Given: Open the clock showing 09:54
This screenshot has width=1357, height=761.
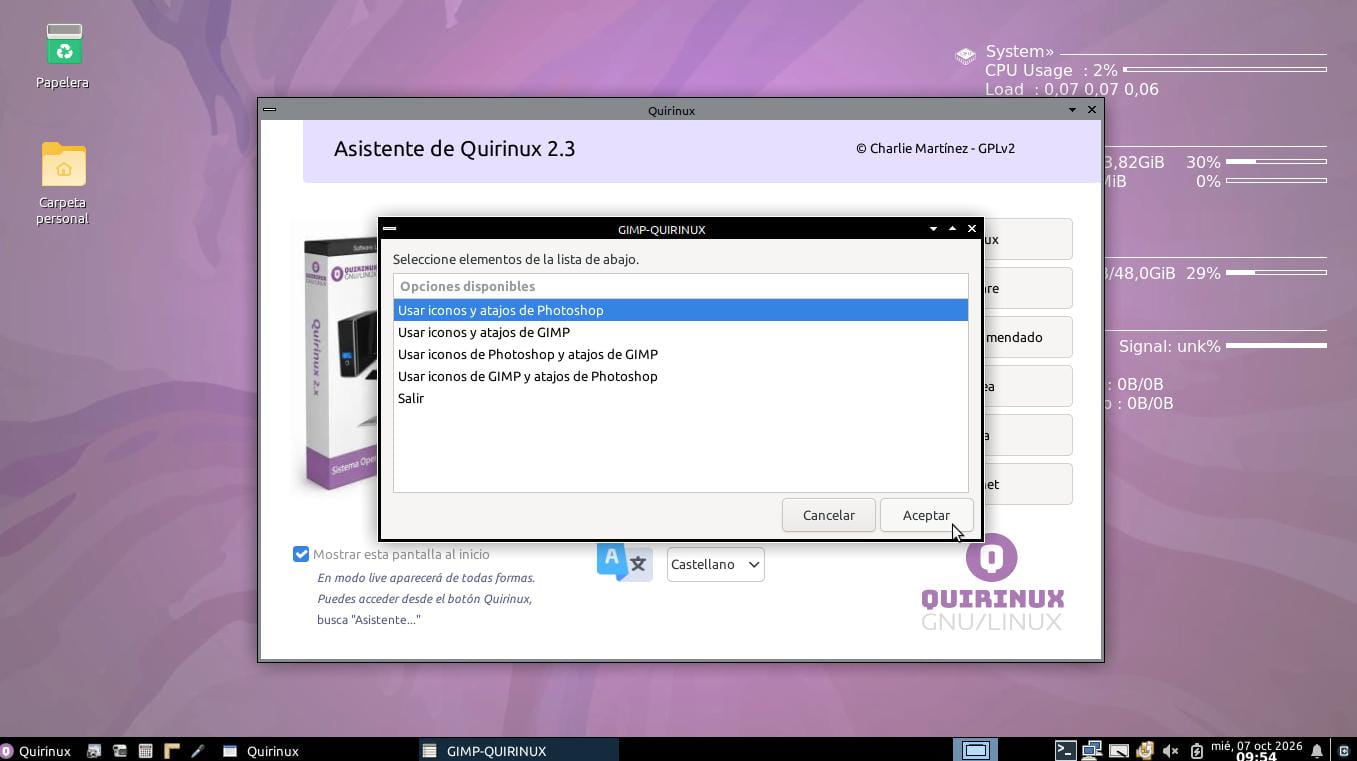Looking at the screenshot, I should (1256, 750).
